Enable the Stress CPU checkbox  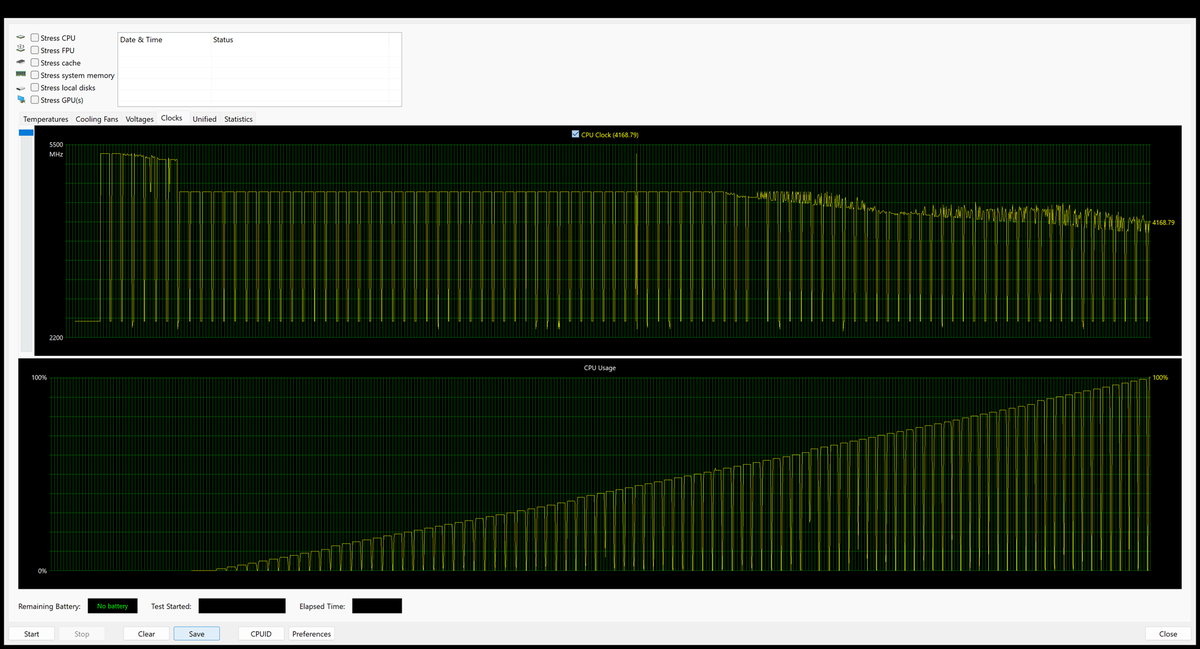(x=34, y=37)
